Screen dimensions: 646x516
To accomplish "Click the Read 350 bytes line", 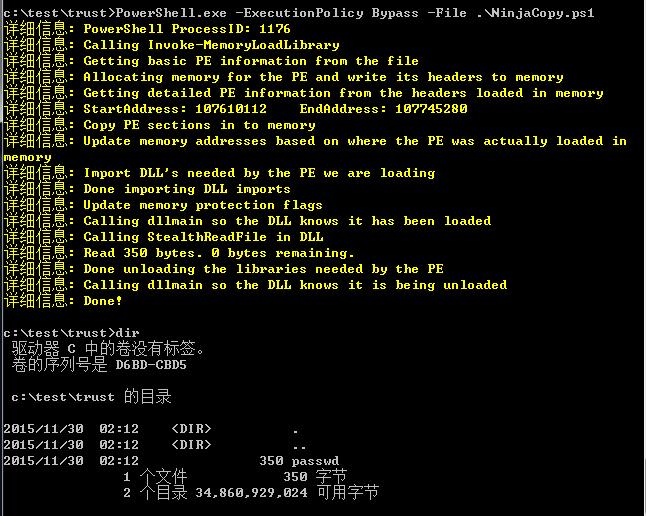I will click(x=218, y=253).
